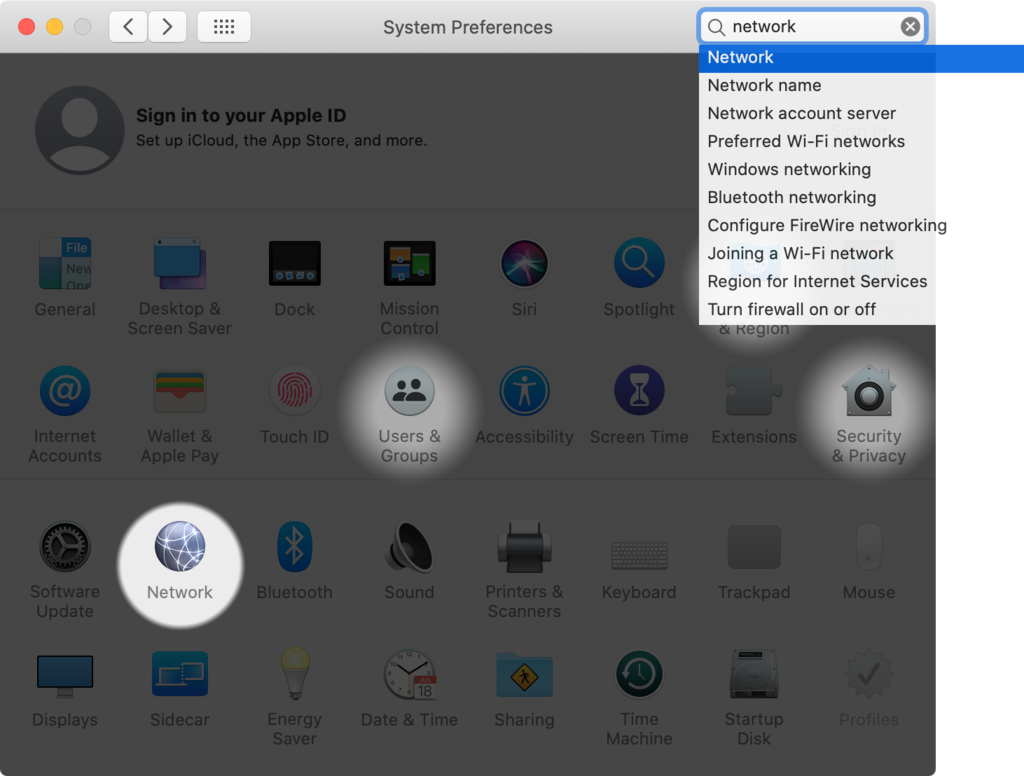Choose 'Turn firewall on or off' suggestion
Image resolution: width=1024 pixels, height=776 pixels.
point(791,310)
